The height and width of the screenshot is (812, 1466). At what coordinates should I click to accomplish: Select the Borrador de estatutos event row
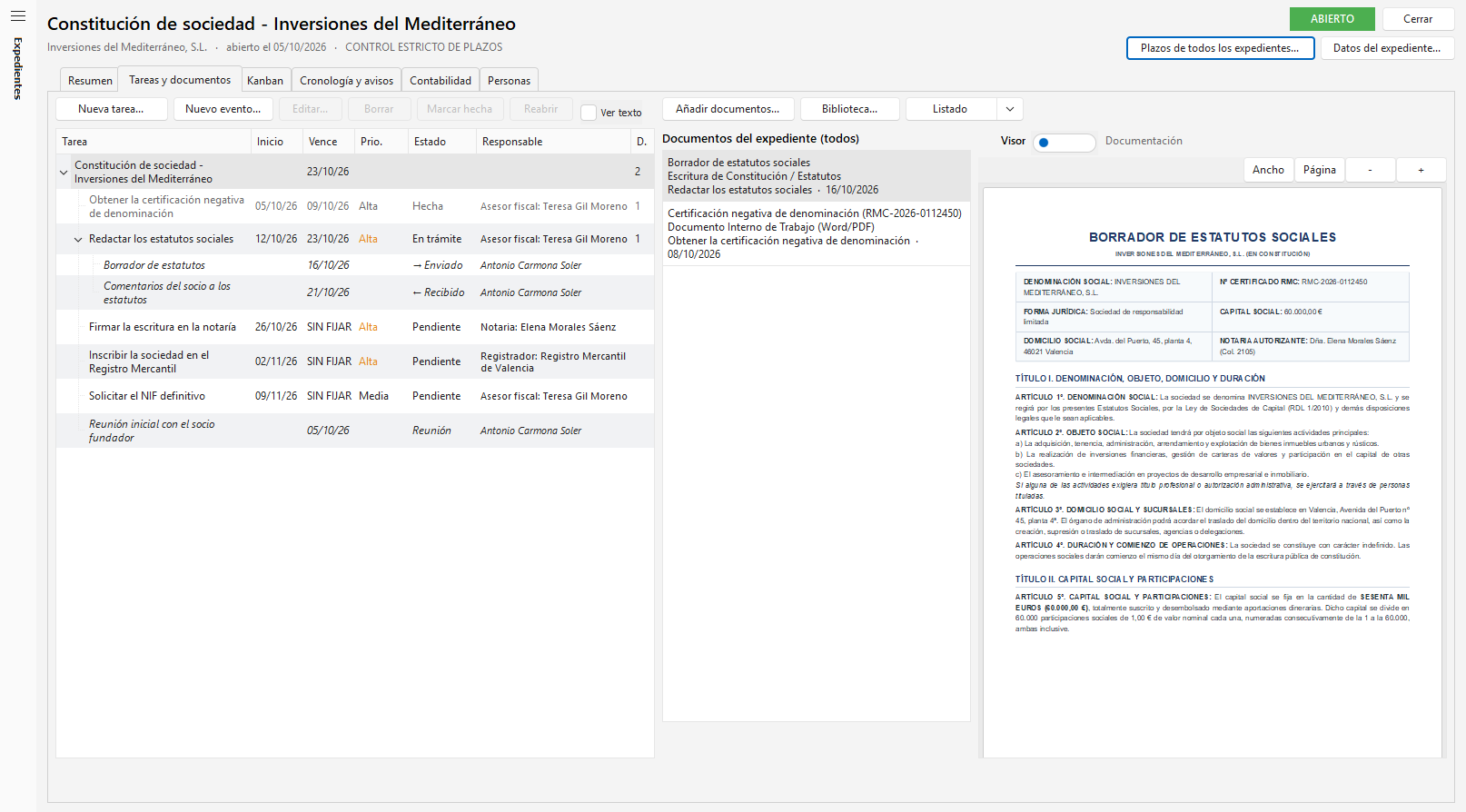pos(355,265)
